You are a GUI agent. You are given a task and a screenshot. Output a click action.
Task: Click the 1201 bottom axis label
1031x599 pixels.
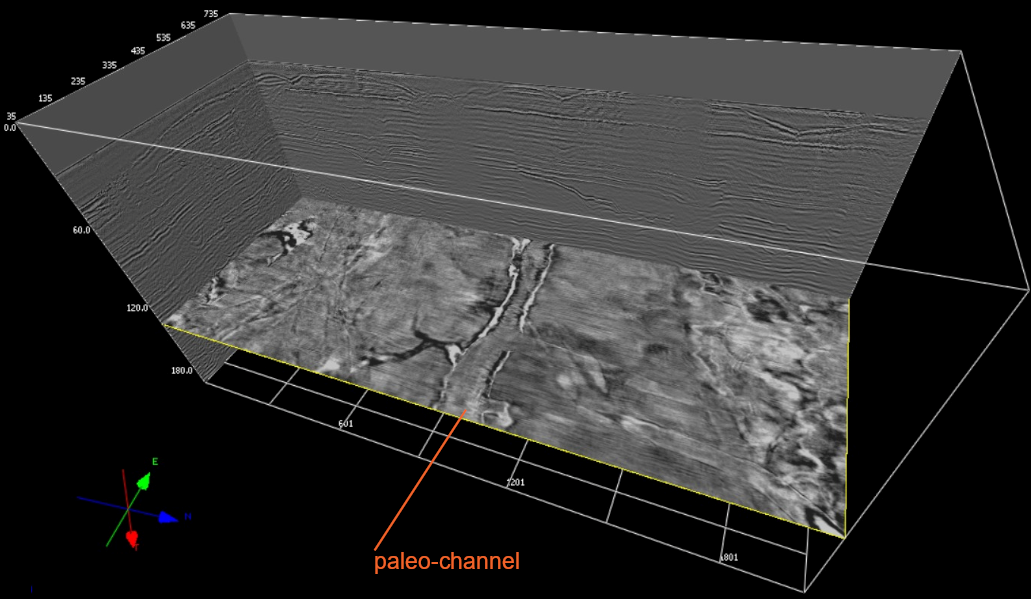tap(515, 483)
